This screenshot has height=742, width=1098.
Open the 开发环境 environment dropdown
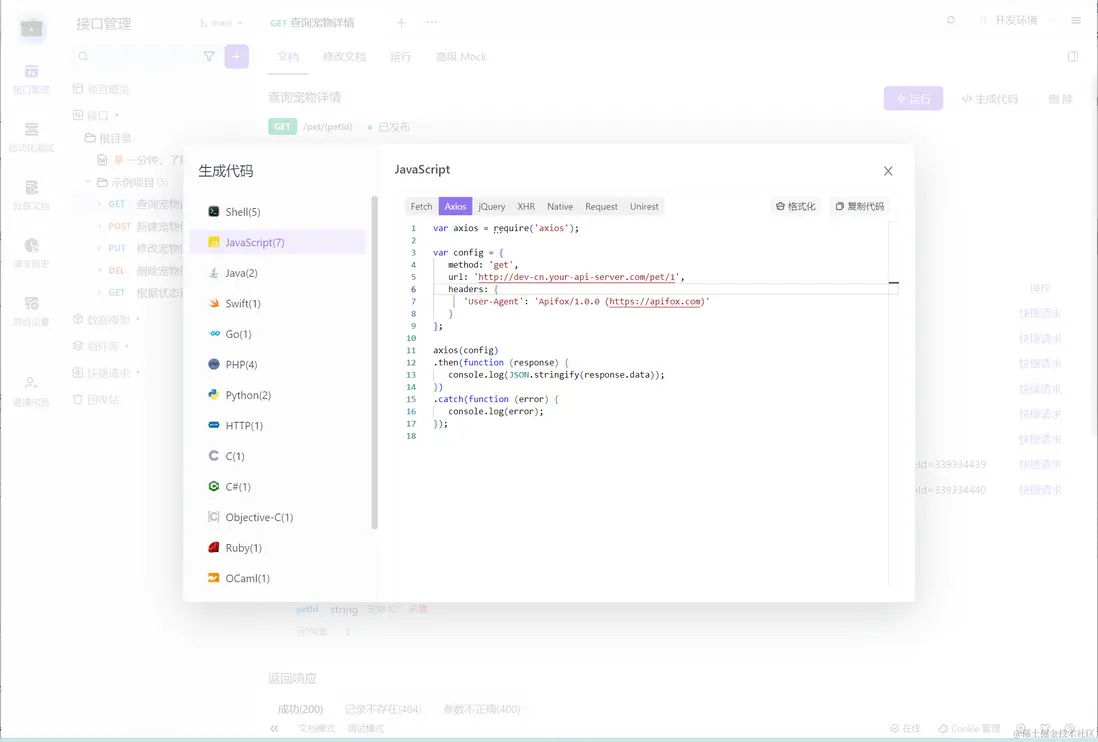pyautogui.click(x=1015, y=20)
